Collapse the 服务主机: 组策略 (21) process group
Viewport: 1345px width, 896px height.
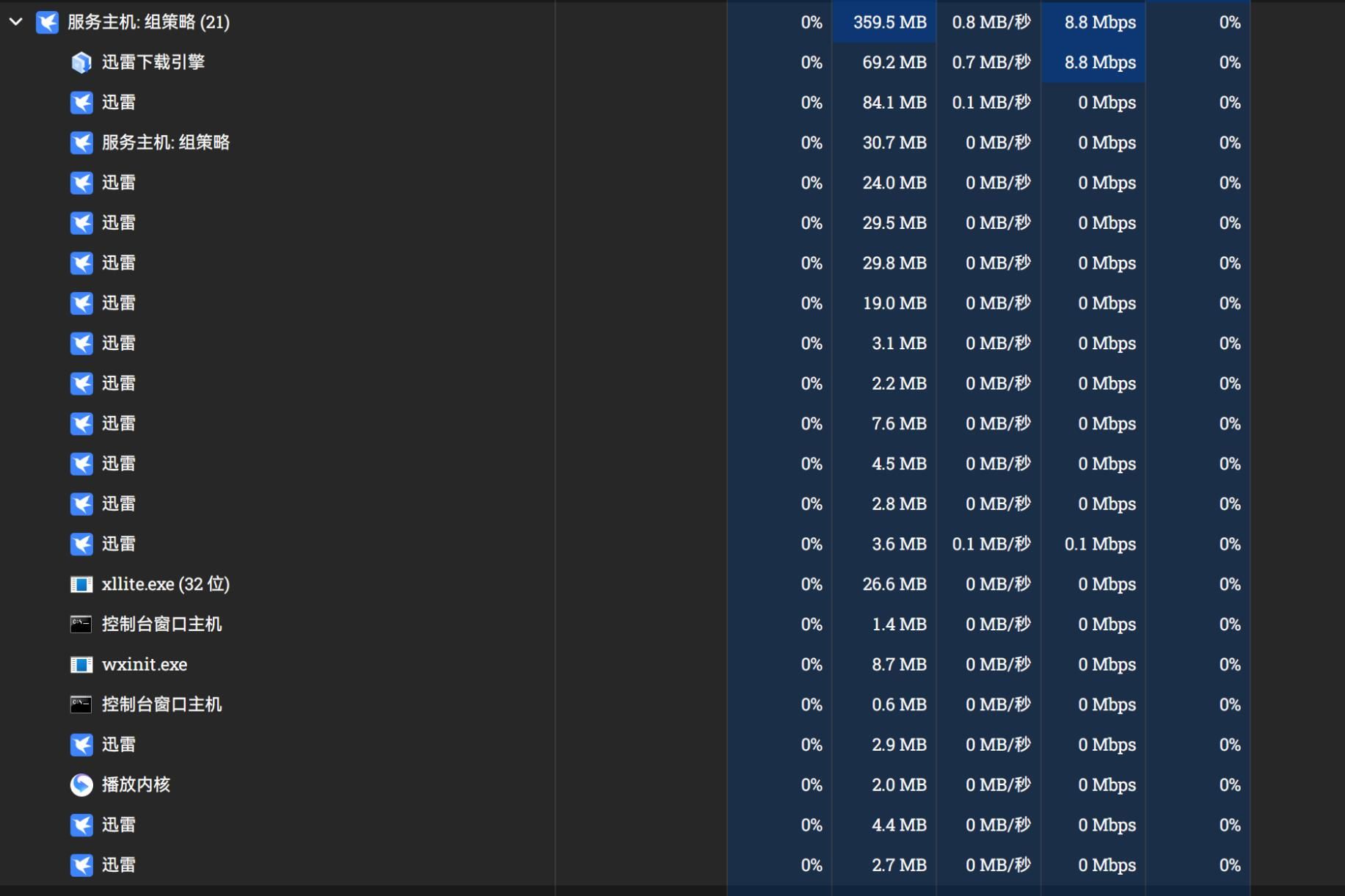point(15,22)
